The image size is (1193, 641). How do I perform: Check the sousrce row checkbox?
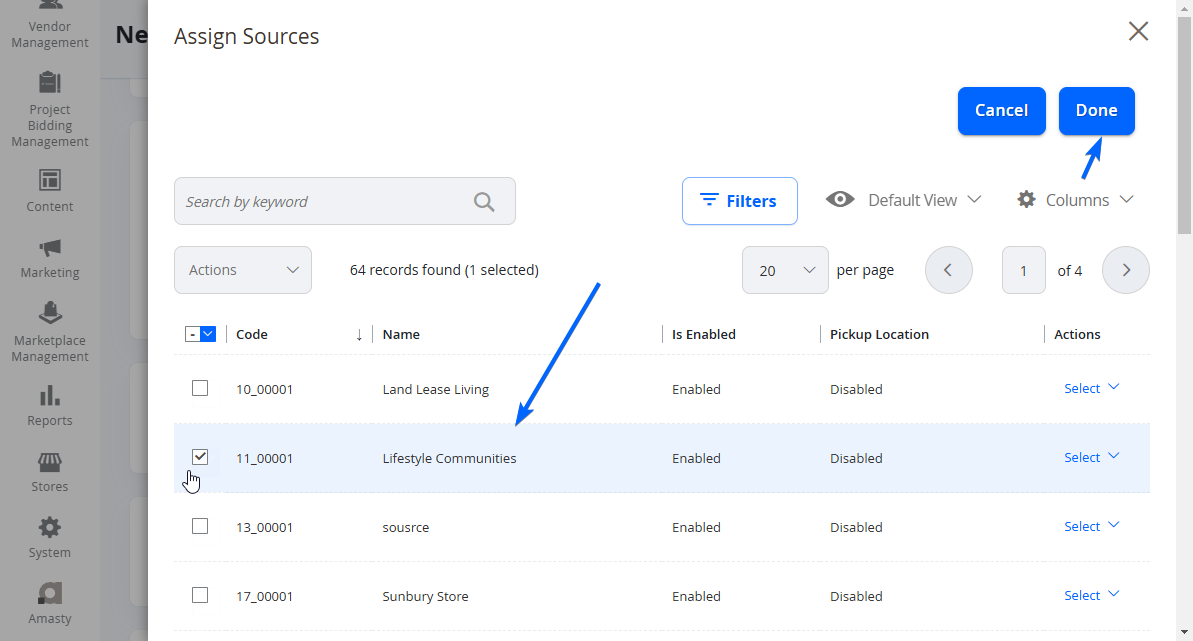[200, 526]
